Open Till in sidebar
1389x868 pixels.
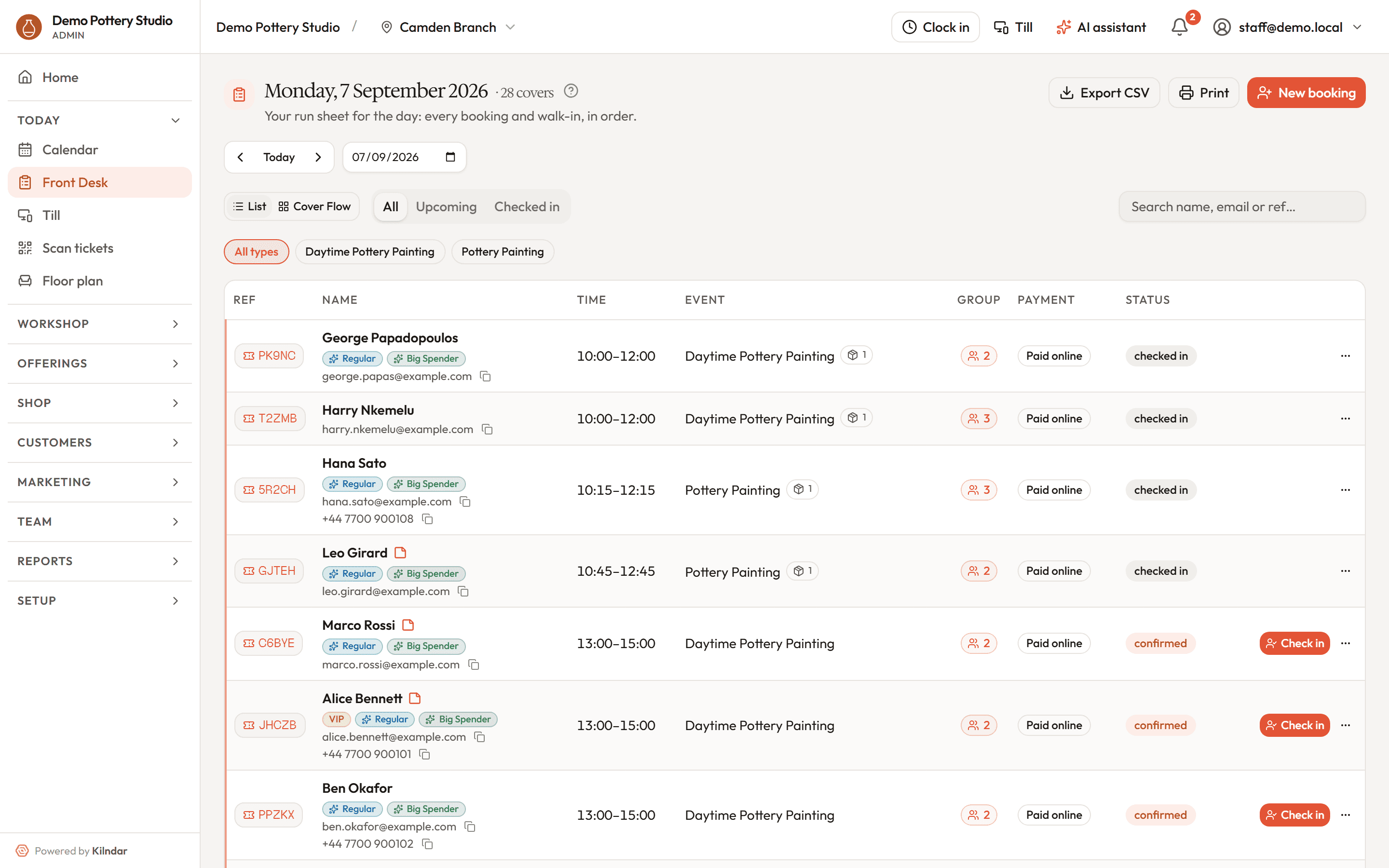99,215
